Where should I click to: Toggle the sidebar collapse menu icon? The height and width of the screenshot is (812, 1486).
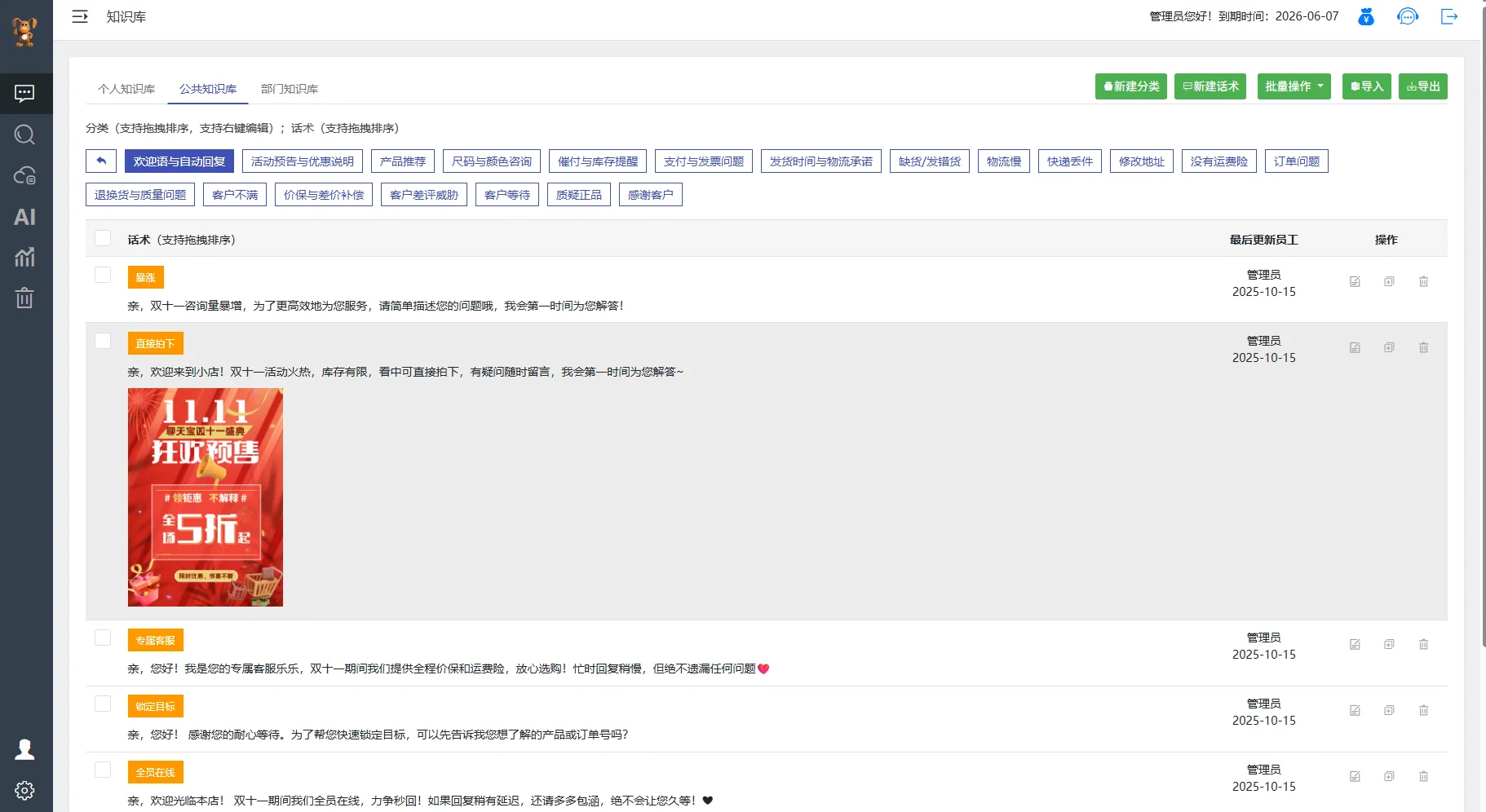[x=80, y=16]
